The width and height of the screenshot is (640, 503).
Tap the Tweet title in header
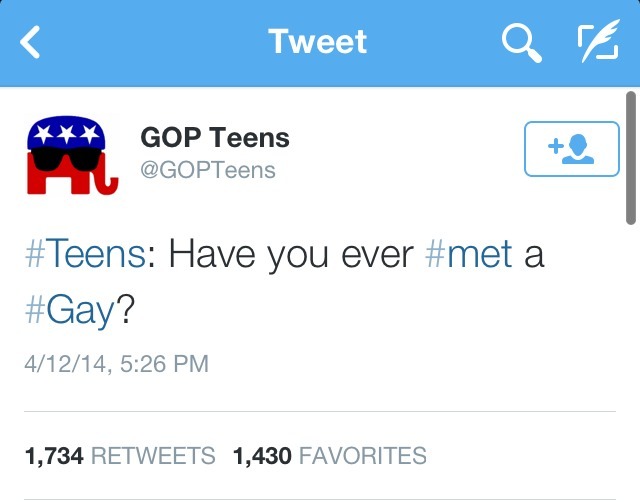318,42
